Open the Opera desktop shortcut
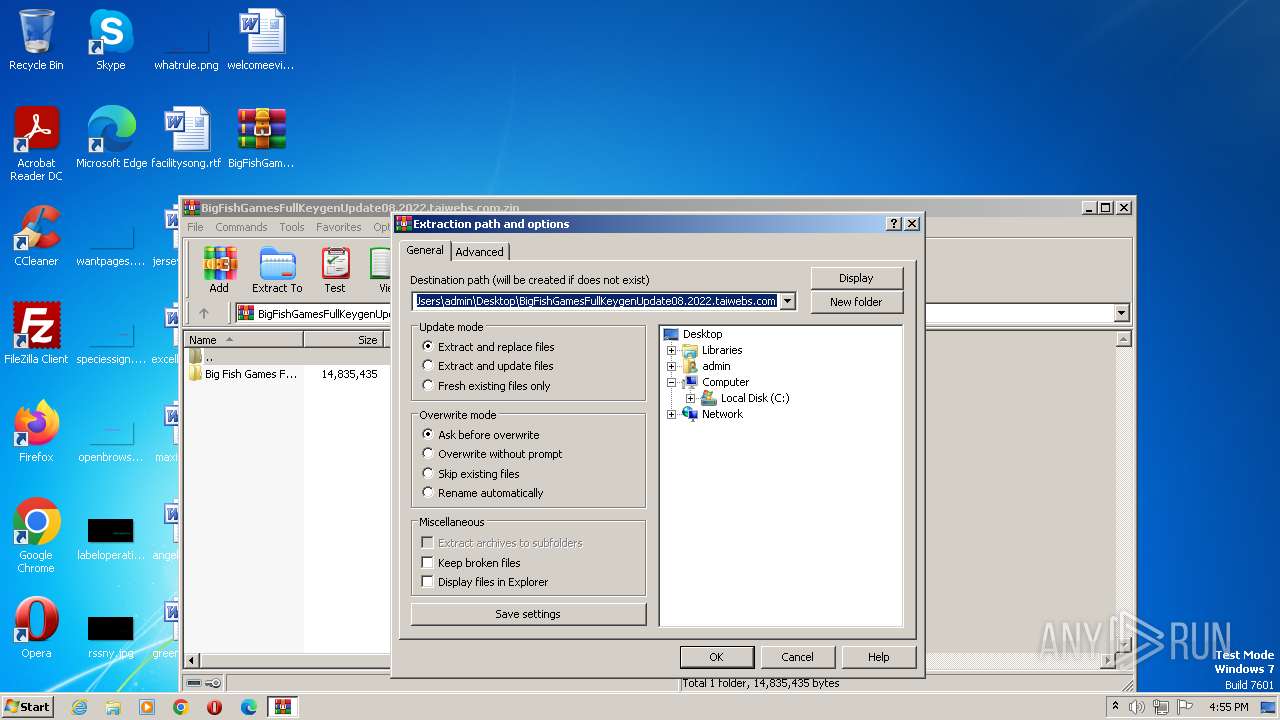Viewport: 1280px width, 720px height. [x=36, y=628]
